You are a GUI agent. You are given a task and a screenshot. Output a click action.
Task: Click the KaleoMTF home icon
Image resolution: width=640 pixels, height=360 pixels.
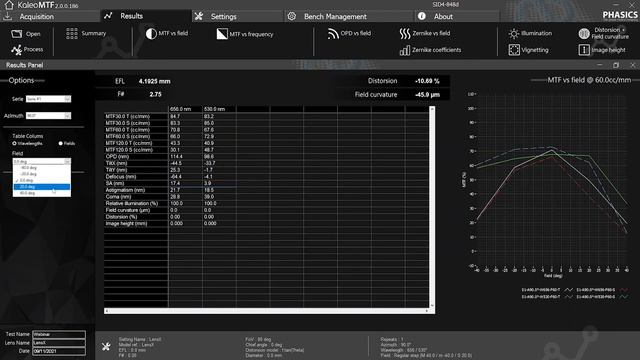(x=9, y=5)
